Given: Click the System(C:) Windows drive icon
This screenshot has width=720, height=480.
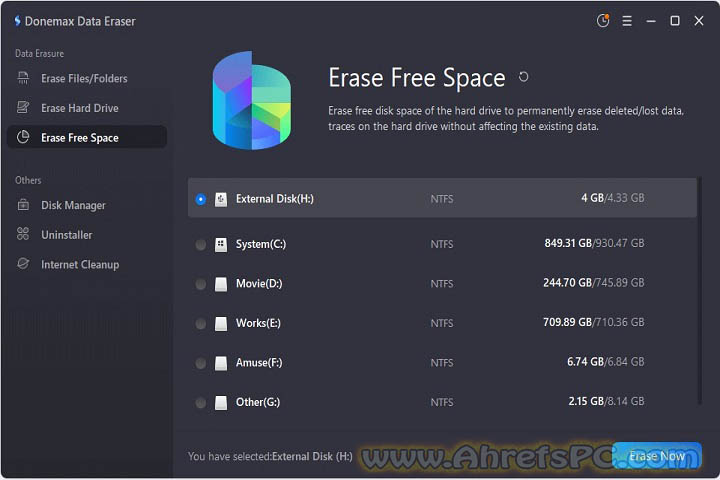Looking at the screenshot, I should point(221,244).
